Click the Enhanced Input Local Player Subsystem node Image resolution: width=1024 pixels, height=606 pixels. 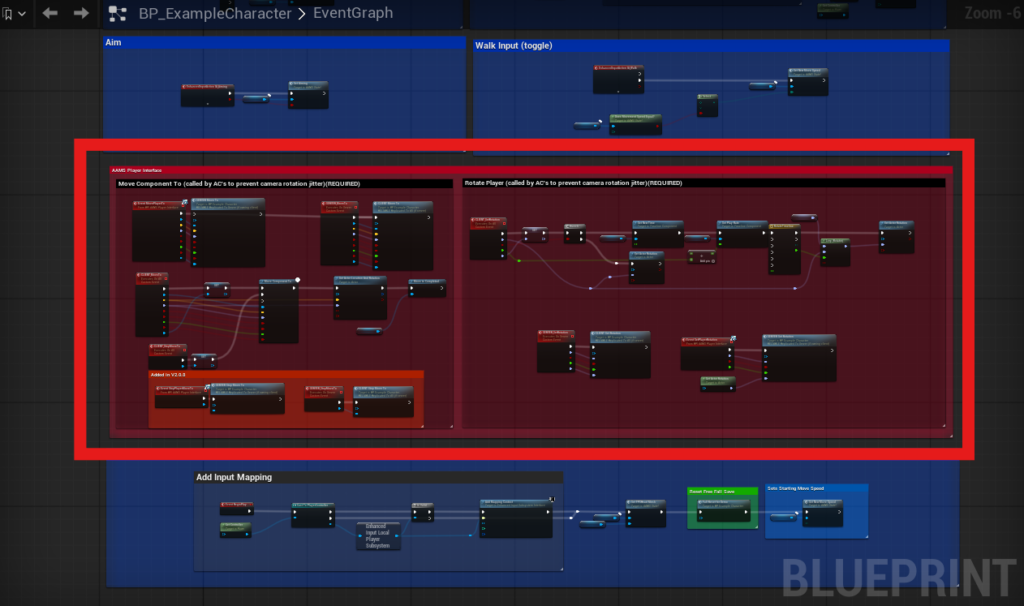tap(379, 535)
